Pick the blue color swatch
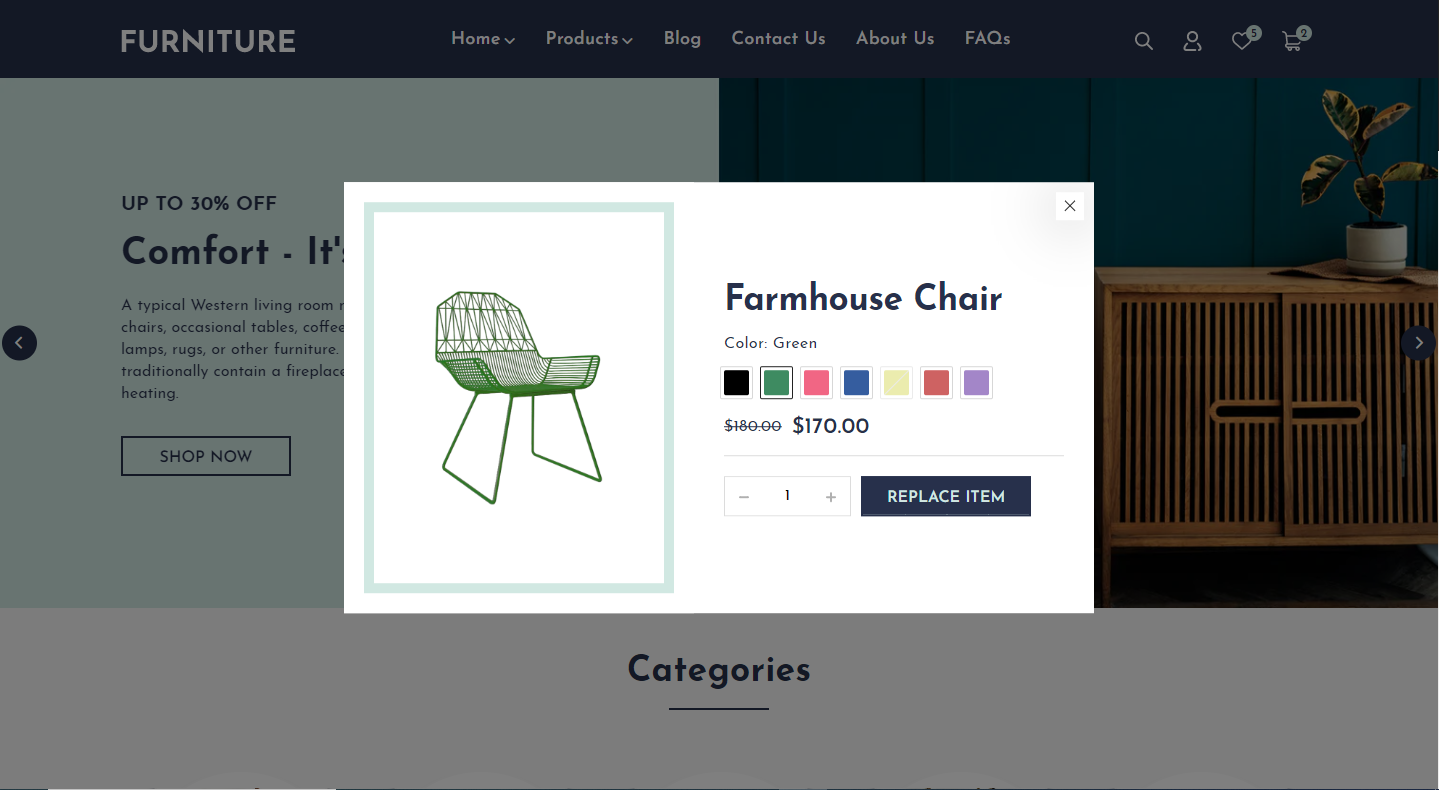Viewport: 1439px width, 790px height. [857, 383]
